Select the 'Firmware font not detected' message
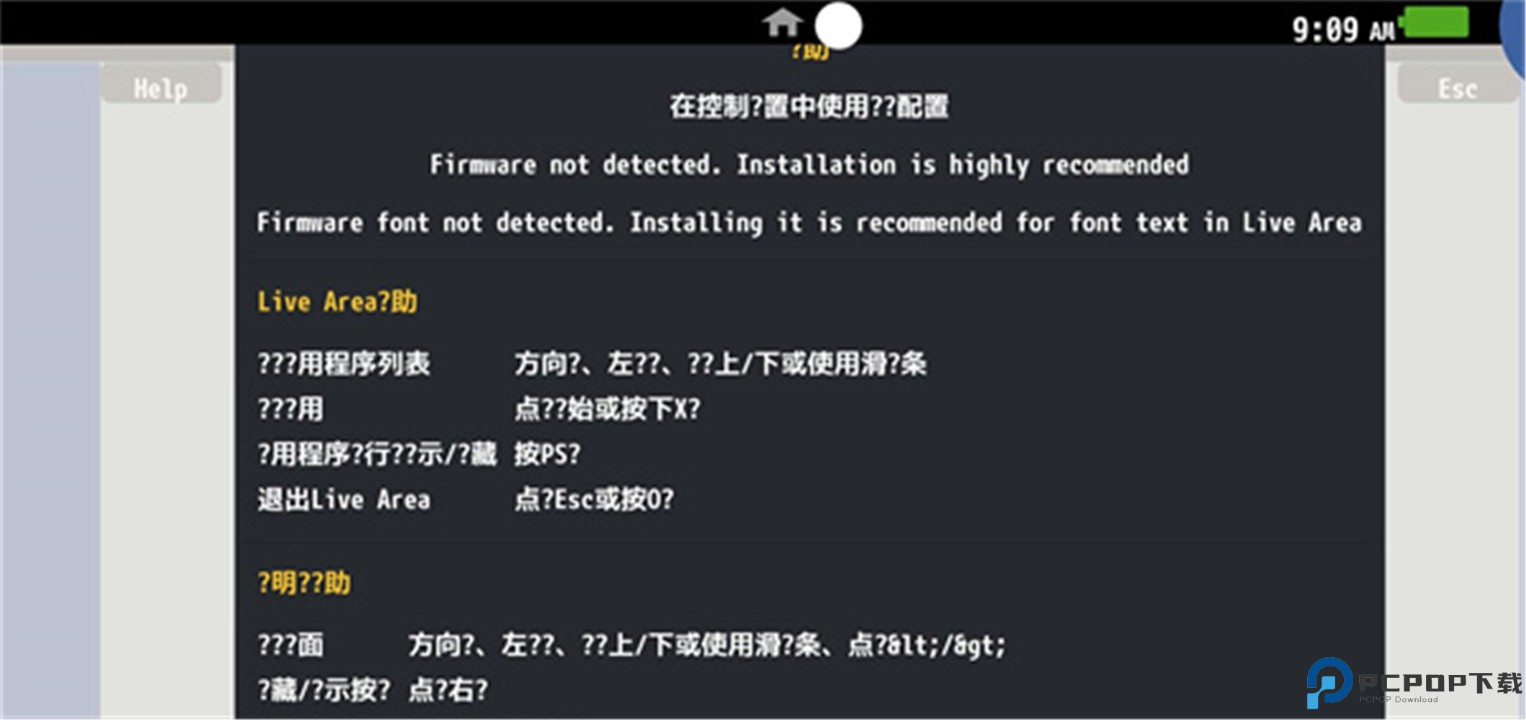This screenshot has height=720, width=1526. coord(809,222)
